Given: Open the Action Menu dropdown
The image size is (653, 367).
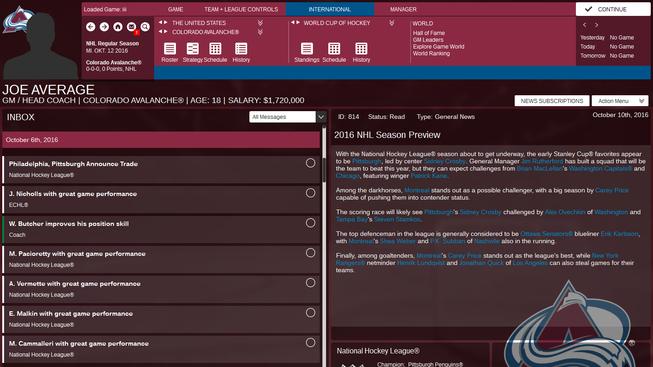Looking at the screenshot, I should [620, 101].
